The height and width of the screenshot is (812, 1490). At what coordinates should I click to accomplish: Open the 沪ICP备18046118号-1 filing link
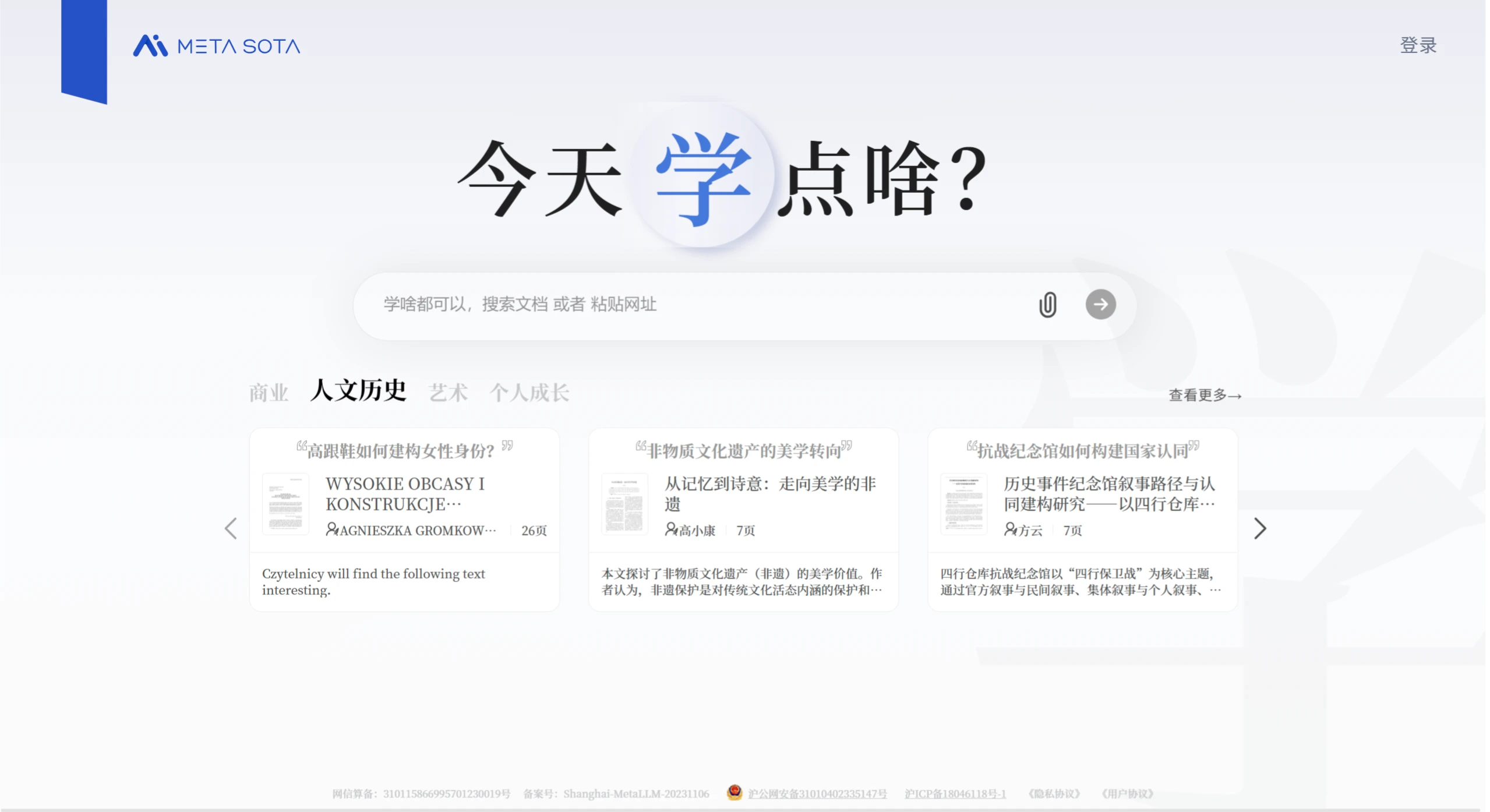954,792
